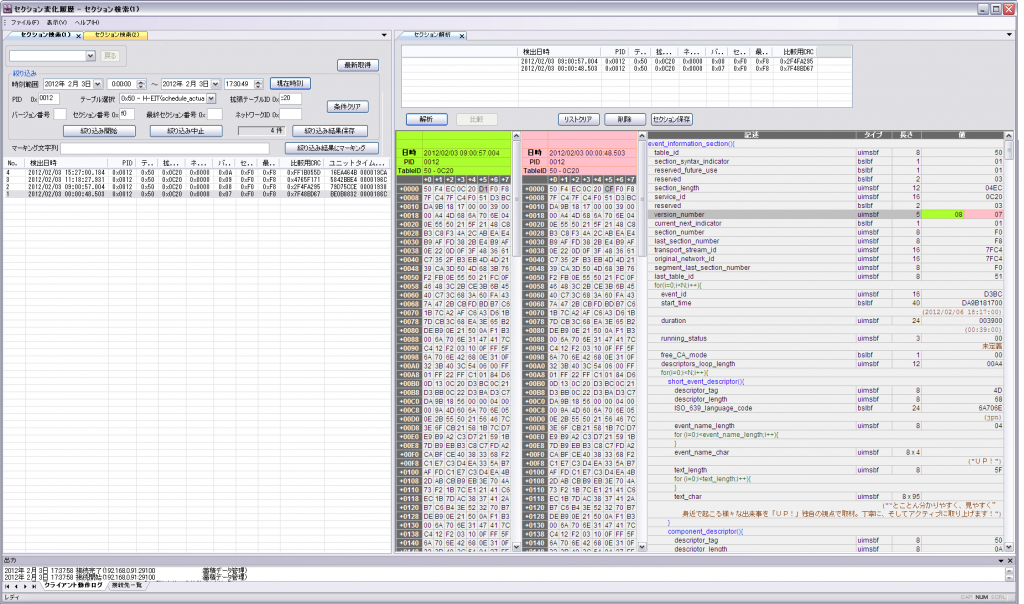This screenshot has height=604, width=1024.
Task: Select the table_id row
Action: [825, 152]
